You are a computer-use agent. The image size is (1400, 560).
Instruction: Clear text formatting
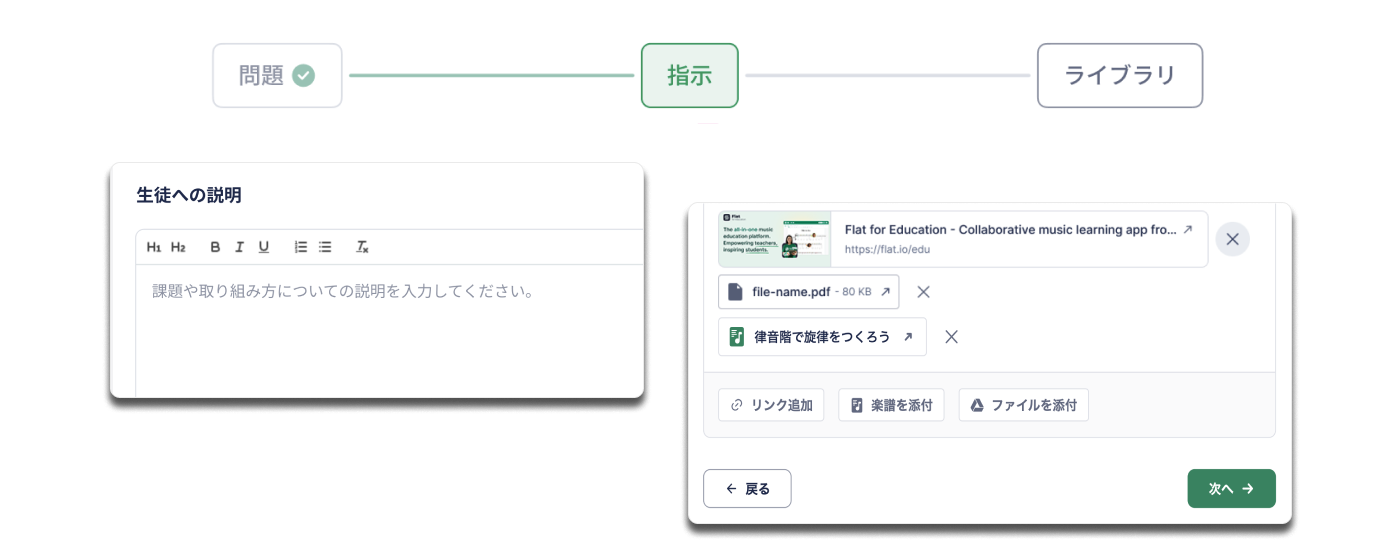coord(363,247)
